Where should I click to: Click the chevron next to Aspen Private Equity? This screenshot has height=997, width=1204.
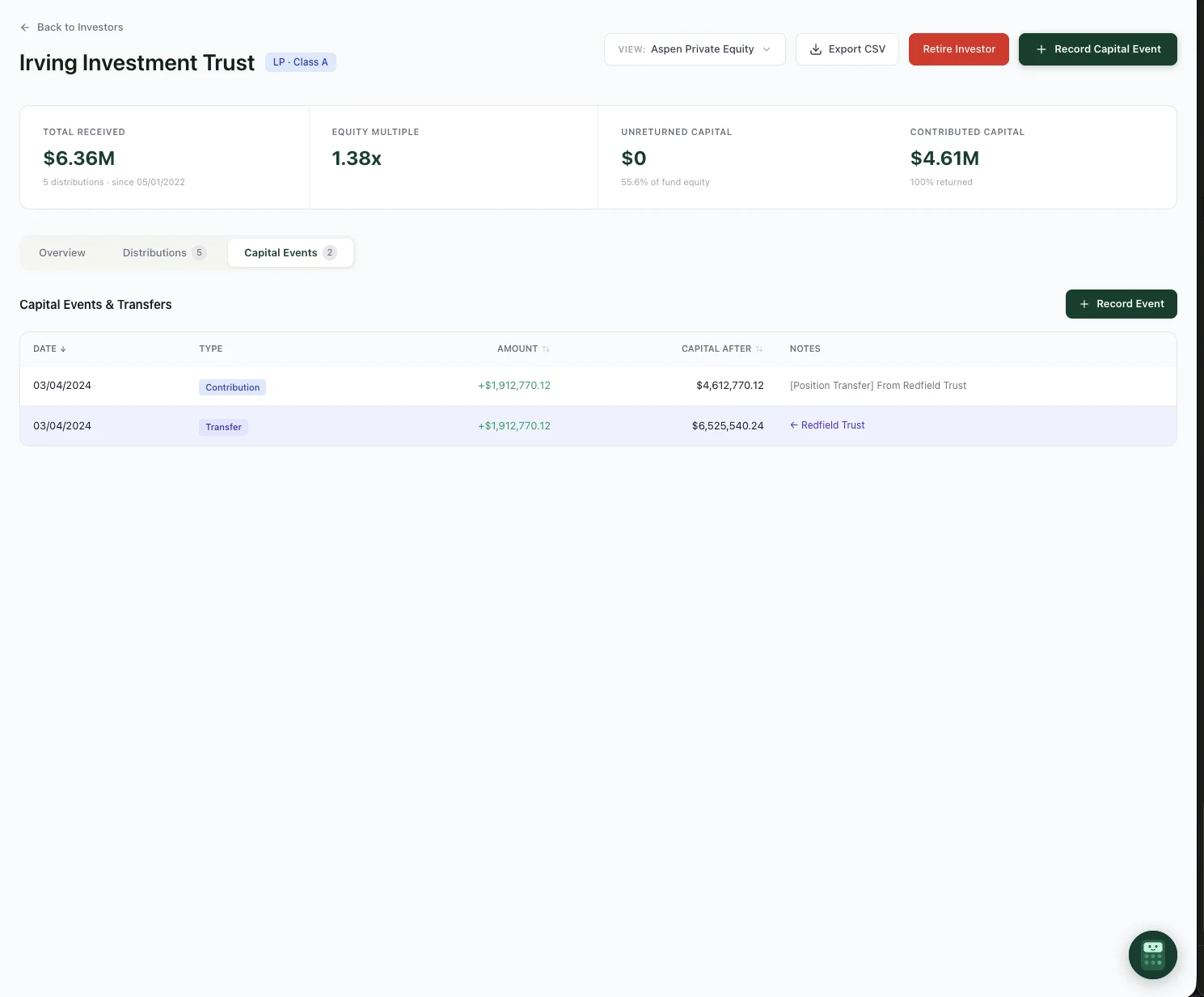pos(766,49)
